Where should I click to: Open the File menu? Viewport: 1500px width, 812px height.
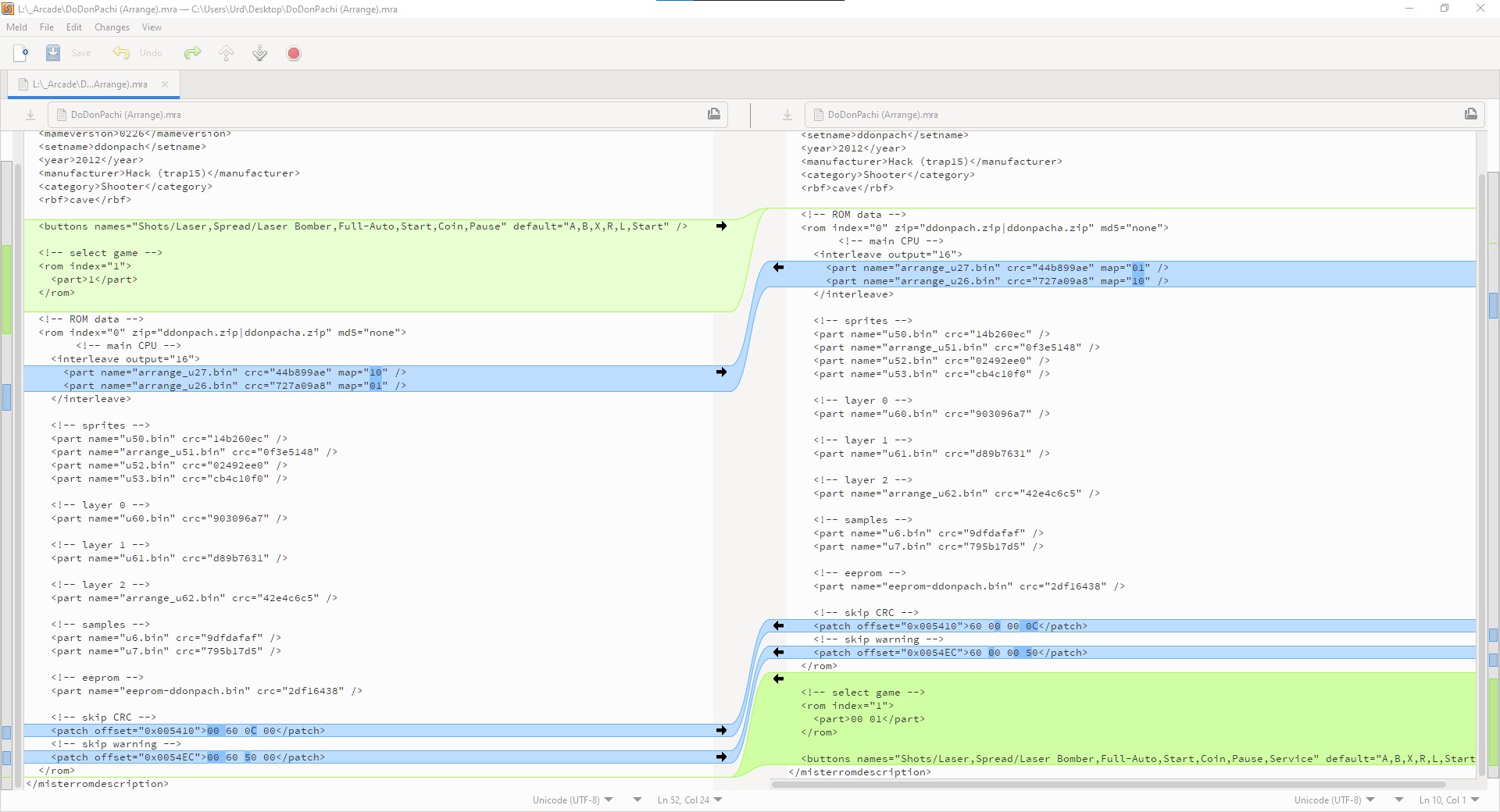tap(47, 27)
